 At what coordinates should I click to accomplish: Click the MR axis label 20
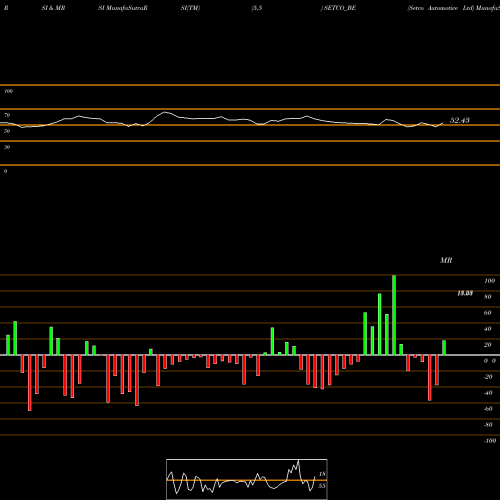click(488, 345)
